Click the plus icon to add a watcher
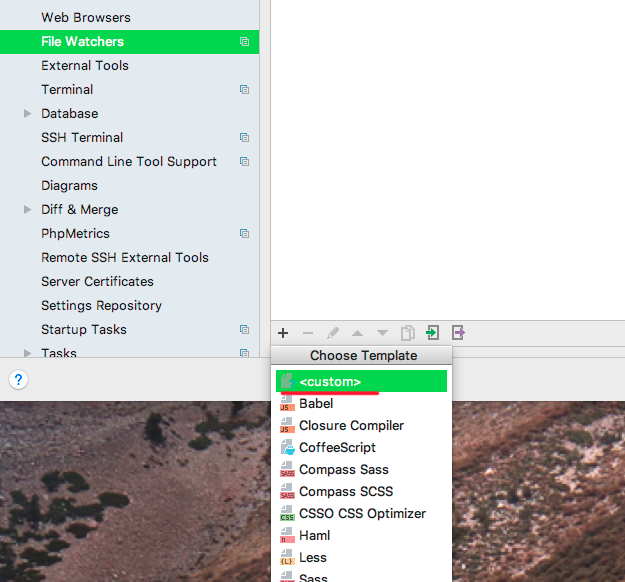This screenshot has width=625, height=582. coord(283,333)
